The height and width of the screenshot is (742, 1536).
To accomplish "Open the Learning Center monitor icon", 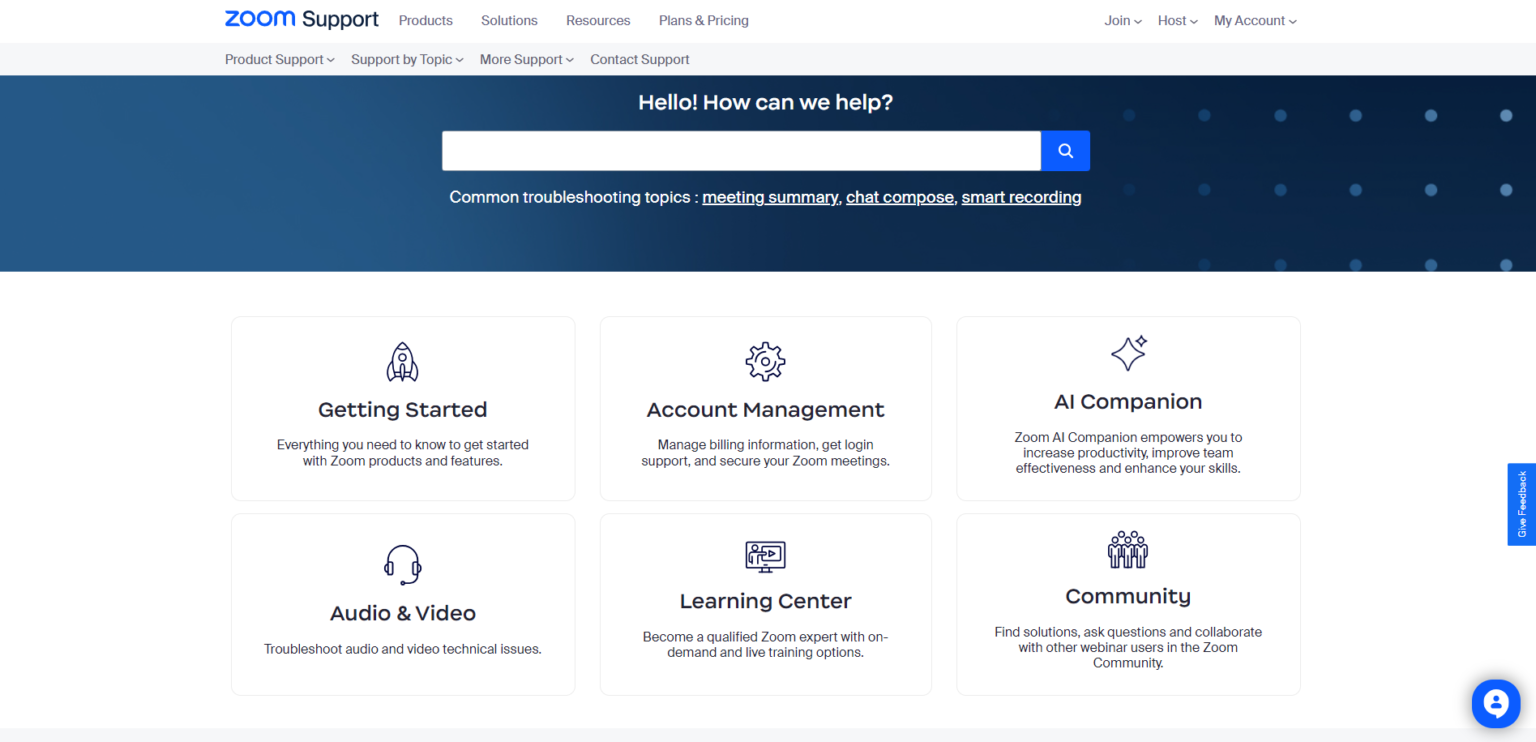I will (765, 557).
